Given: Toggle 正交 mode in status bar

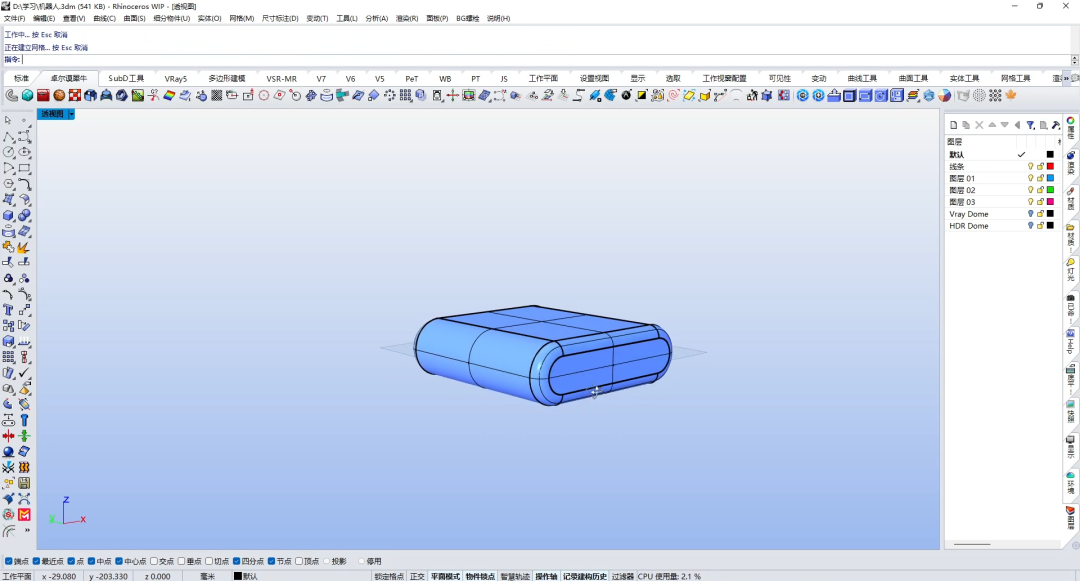Looking at the screenshot, I should [x=417, y=576].
